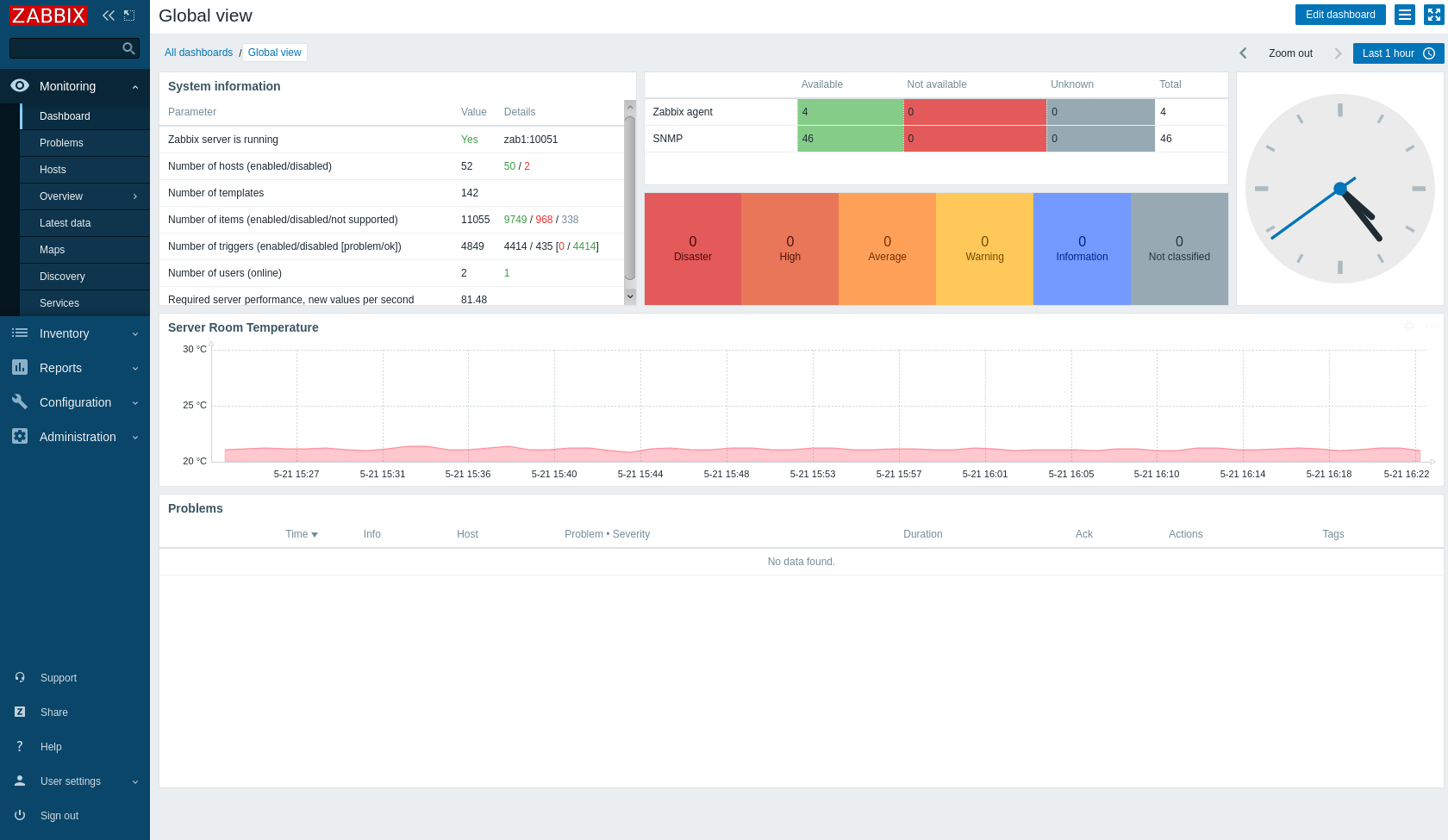The height and width of the screenshot is (840, 1448).
Task: Open the Hosts menu item
Action: click(x=85, y=170)
